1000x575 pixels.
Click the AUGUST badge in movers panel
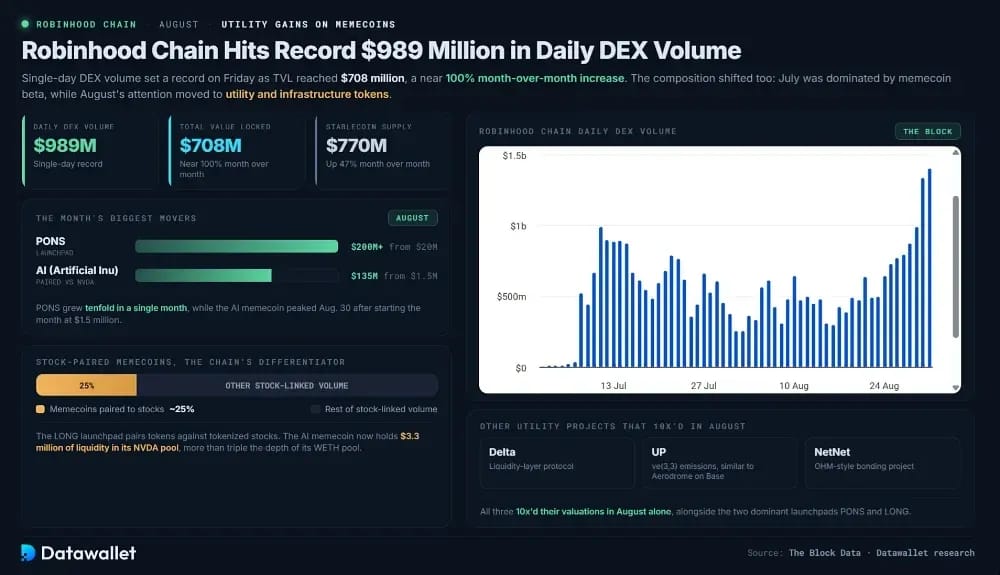click(413, 218)
